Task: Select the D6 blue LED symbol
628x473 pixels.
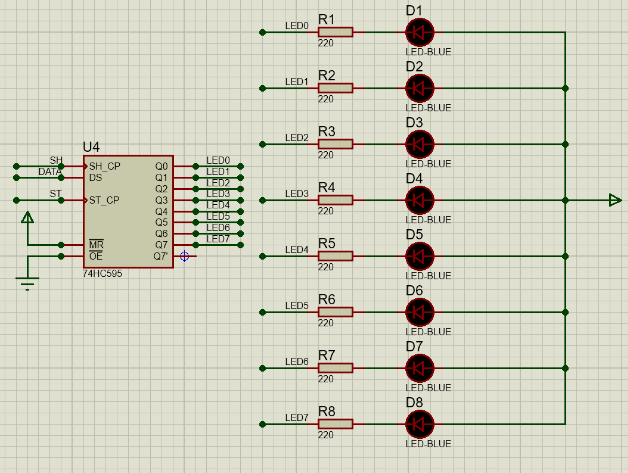Action: [420, 312]
